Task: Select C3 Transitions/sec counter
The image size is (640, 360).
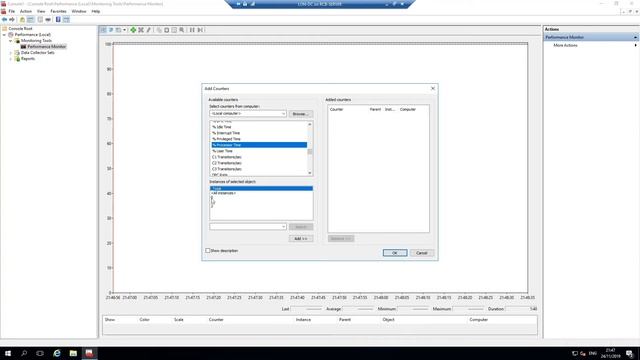Action: click(x=227, y=169)
